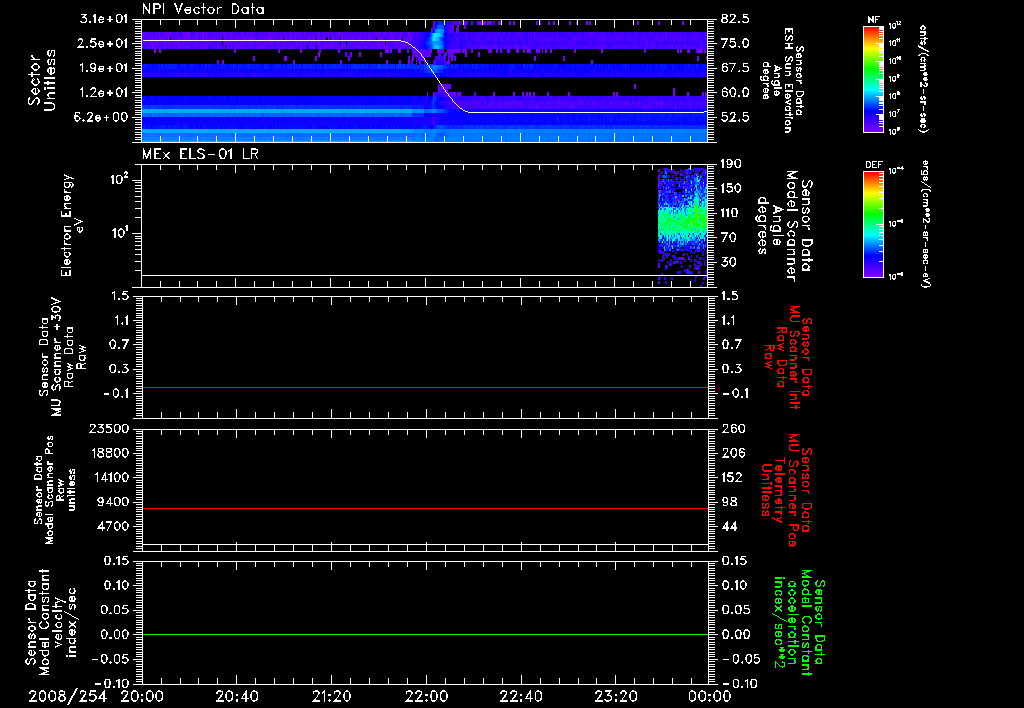Click the "2.5e+01" sector tick value
The image size is (1024, 708).
[x=104, y=43]
